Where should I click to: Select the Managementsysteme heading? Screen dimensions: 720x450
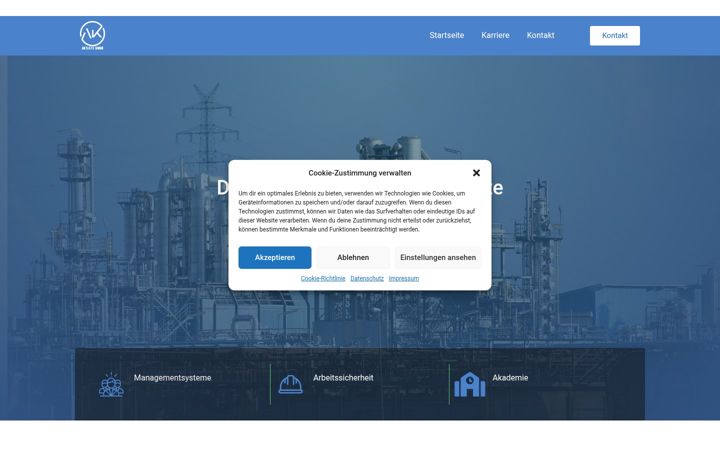tap(172, 377)
